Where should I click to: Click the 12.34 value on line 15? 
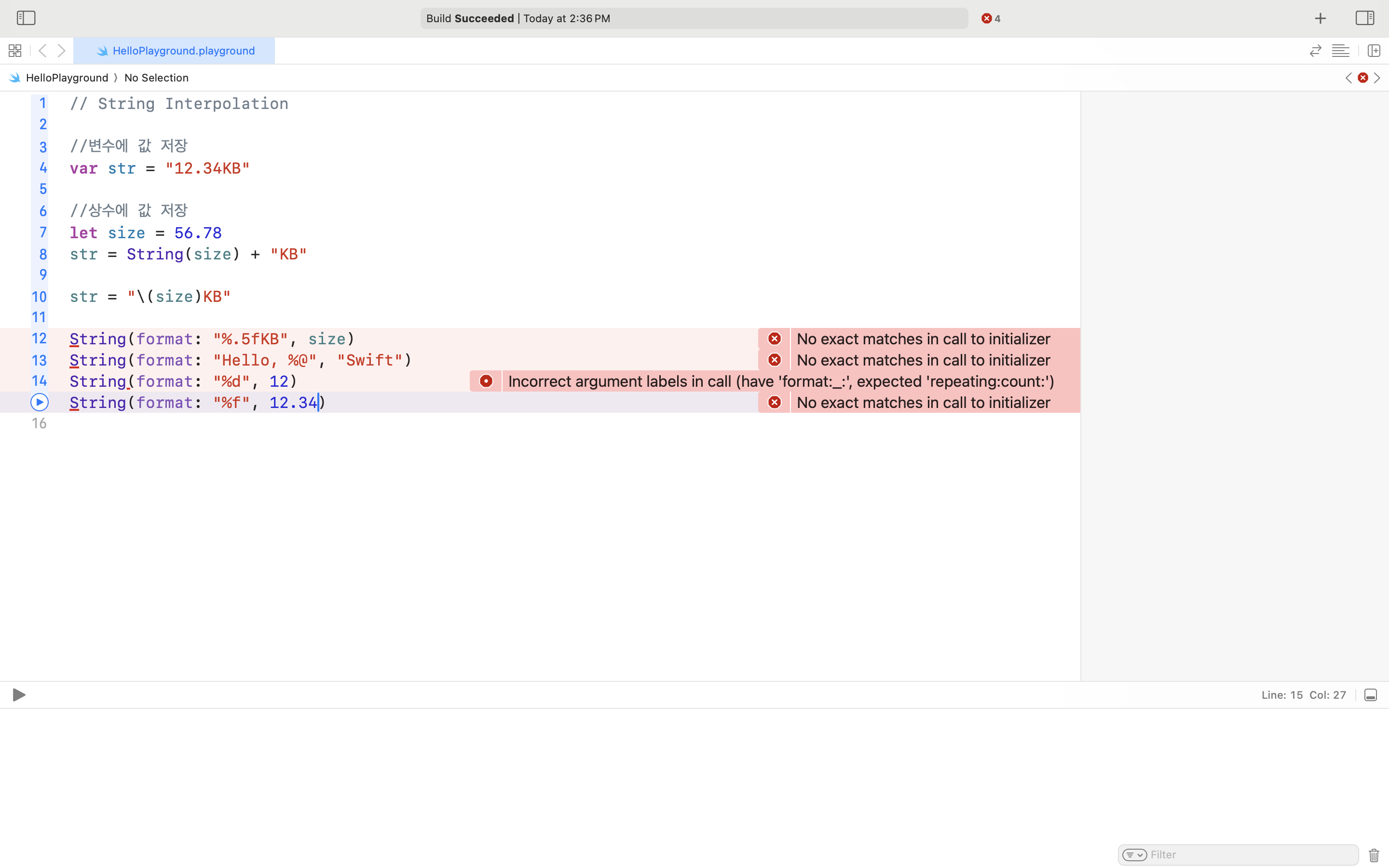(293, 403)
